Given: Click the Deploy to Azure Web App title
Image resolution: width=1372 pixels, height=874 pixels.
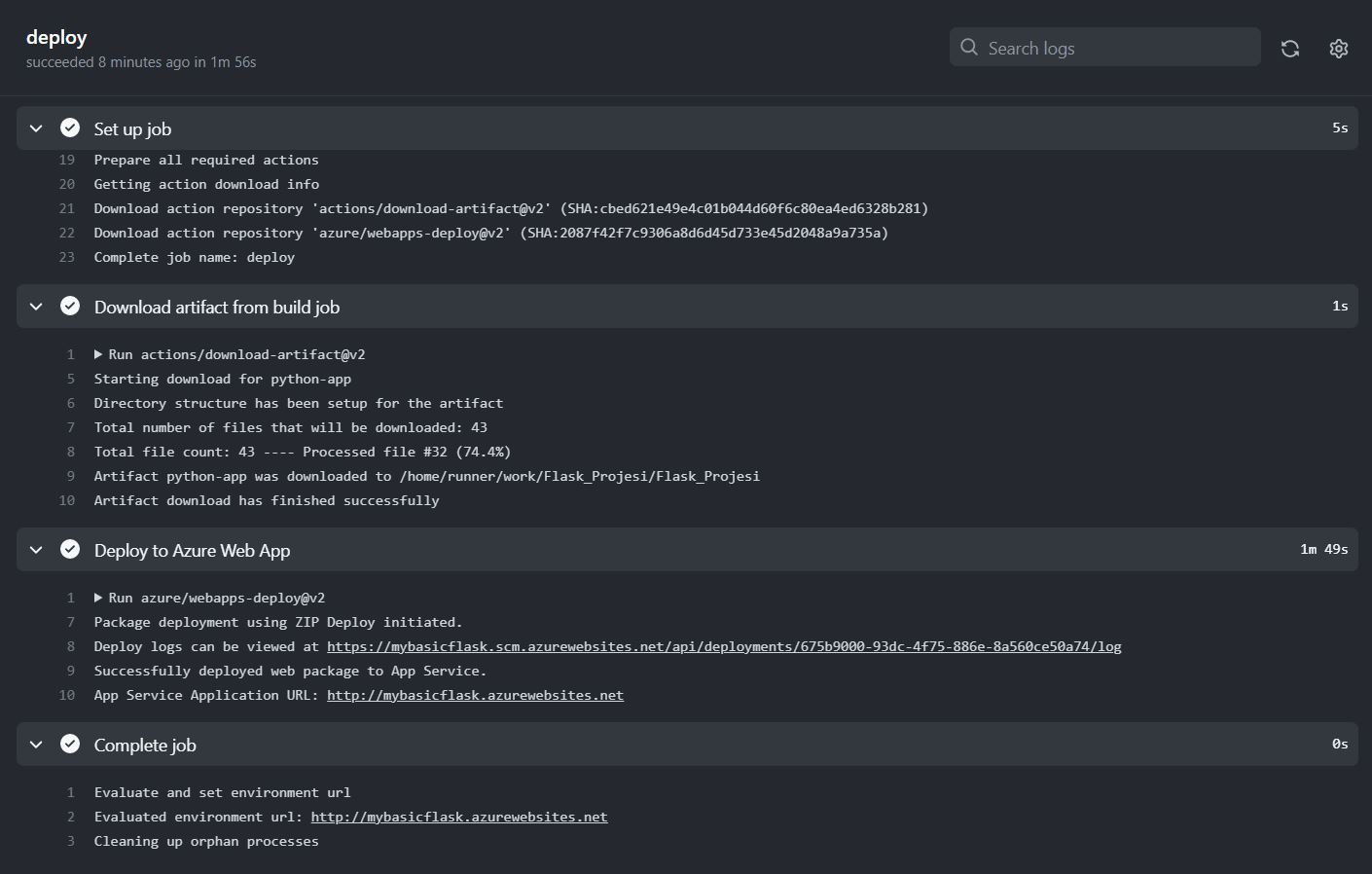Looking at the screenshot, I should click(192, 551).
